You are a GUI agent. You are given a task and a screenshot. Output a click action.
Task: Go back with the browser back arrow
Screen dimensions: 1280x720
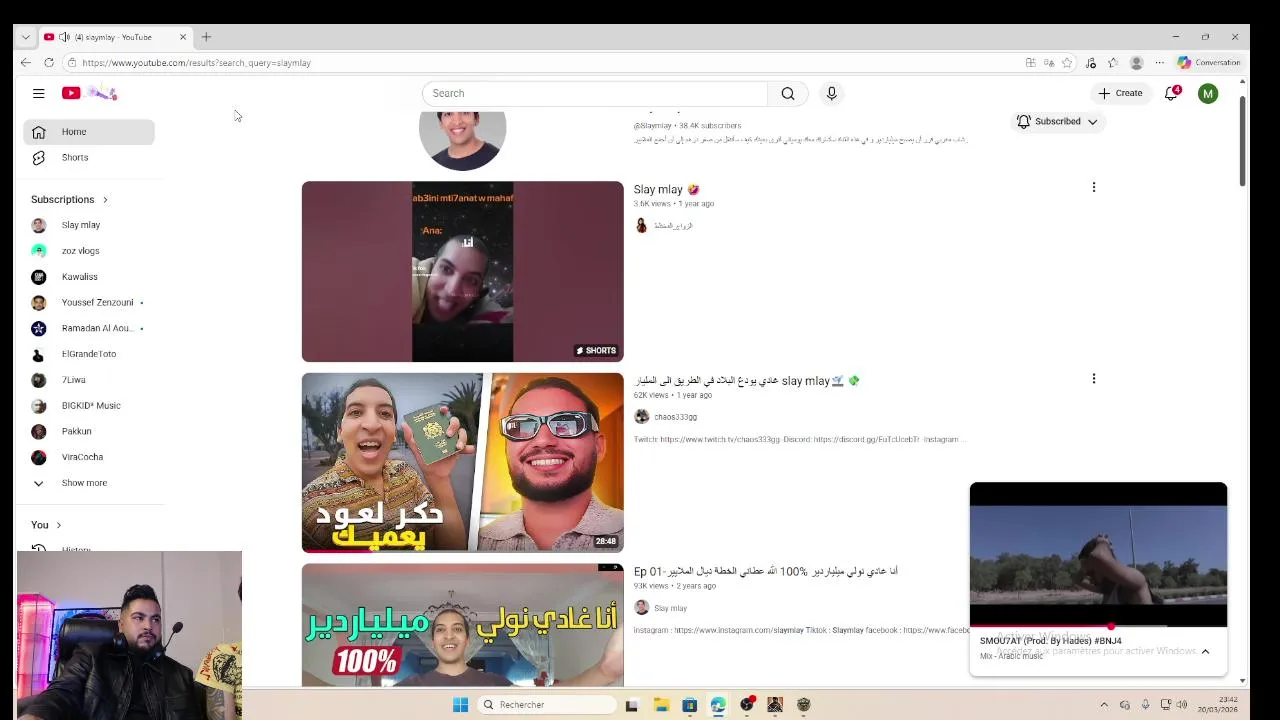coord(25,62)
